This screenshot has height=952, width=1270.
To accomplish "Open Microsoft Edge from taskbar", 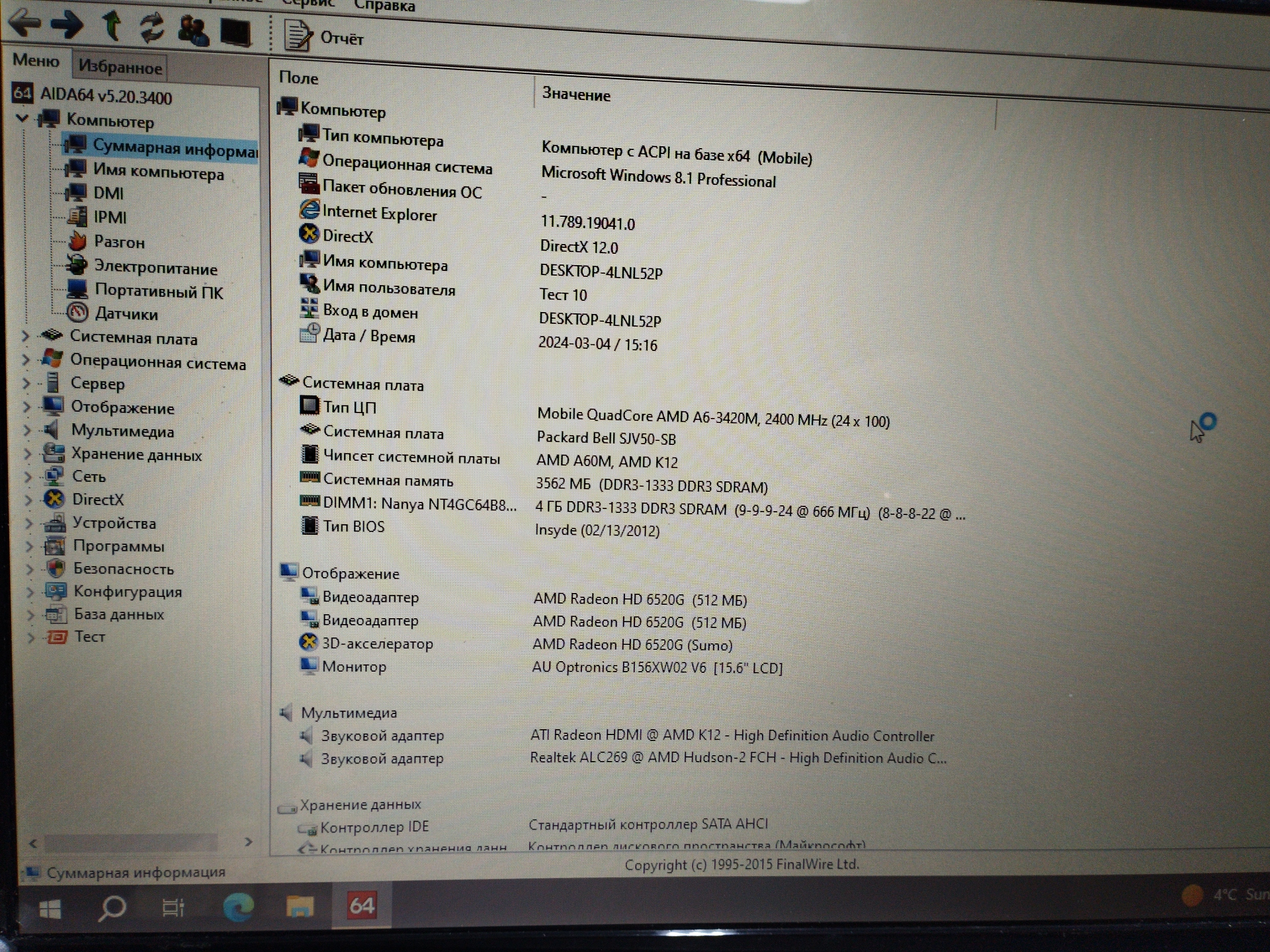I will point(238,907).
